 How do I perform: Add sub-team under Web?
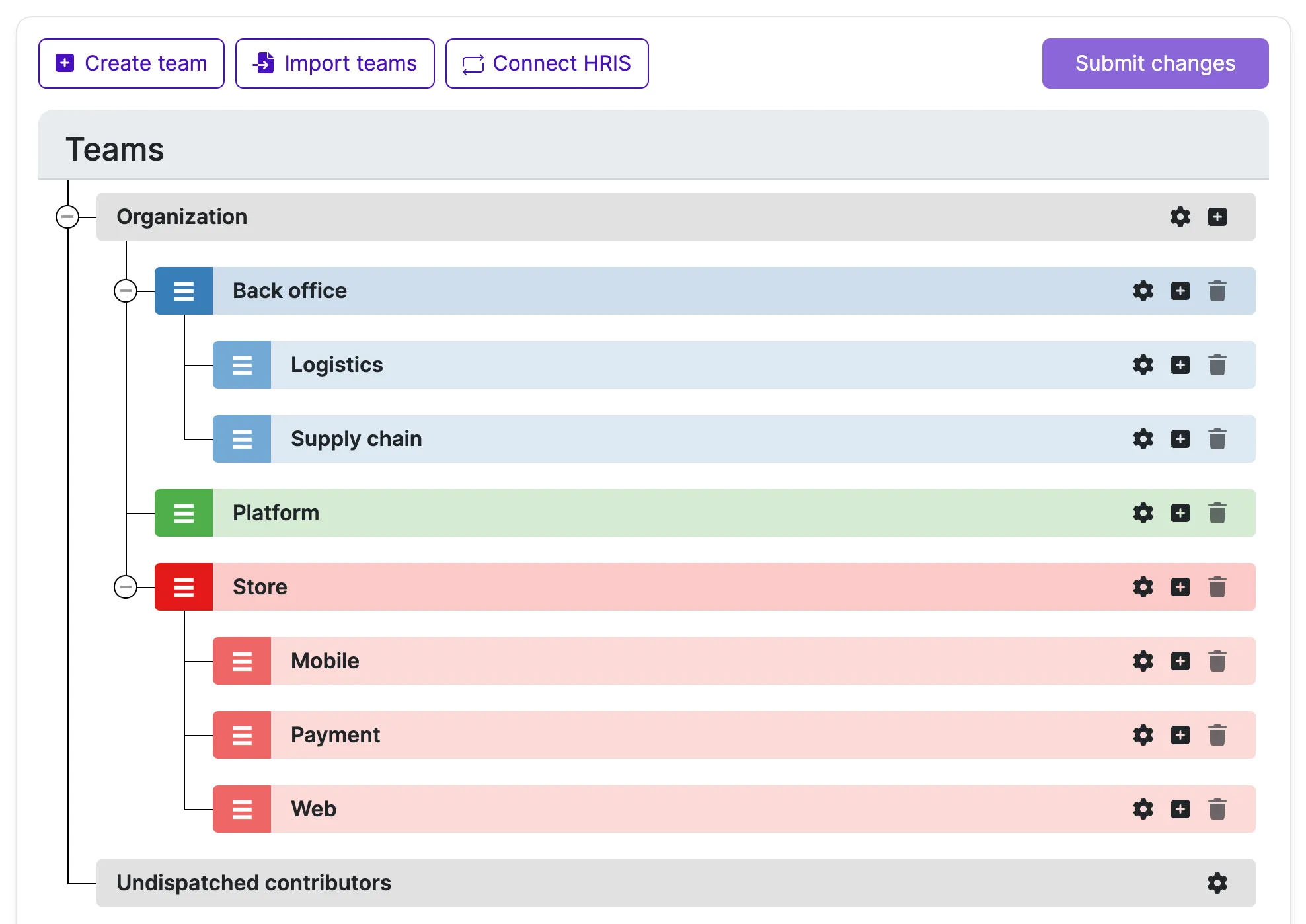pos(1180,809)
